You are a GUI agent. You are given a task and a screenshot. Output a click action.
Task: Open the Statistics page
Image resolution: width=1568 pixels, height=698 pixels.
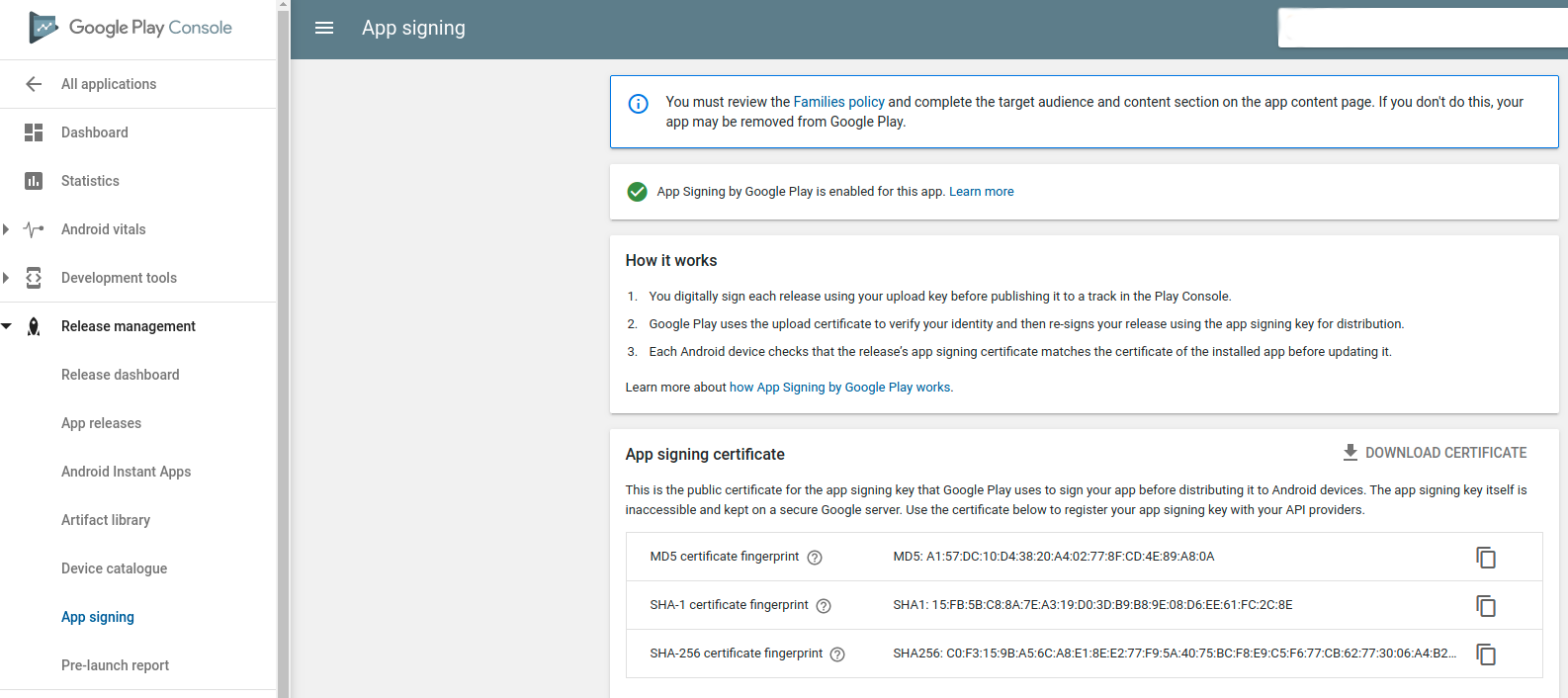tap(90, 181)
